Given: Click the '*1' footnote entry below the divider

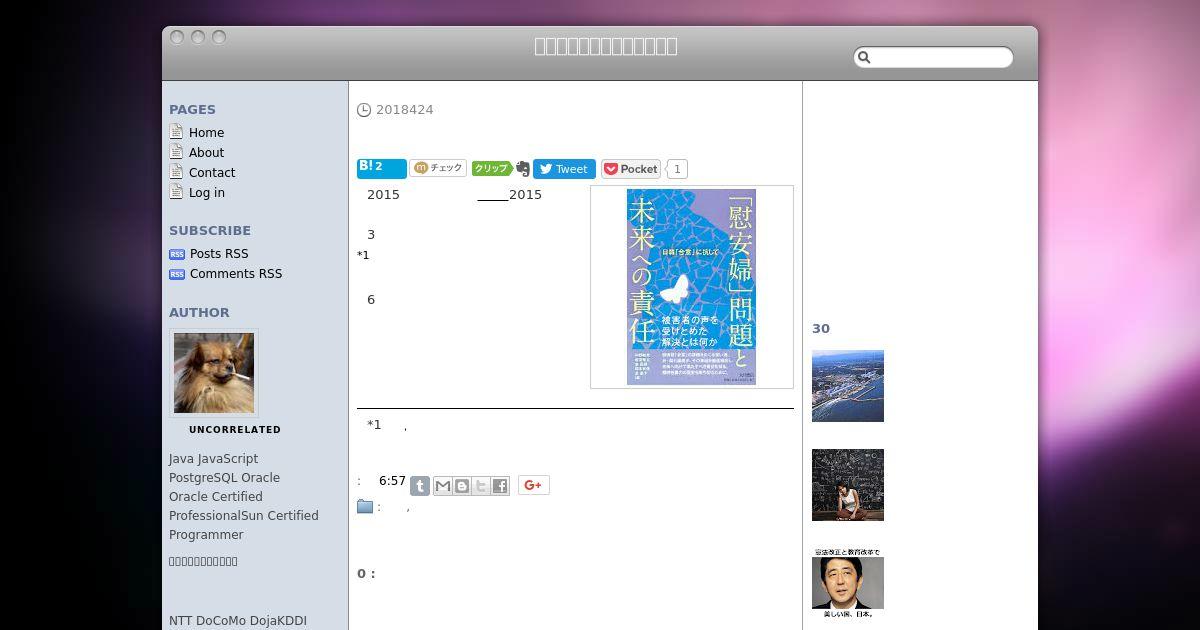Looking at the screenshot, I should [374, 425].
